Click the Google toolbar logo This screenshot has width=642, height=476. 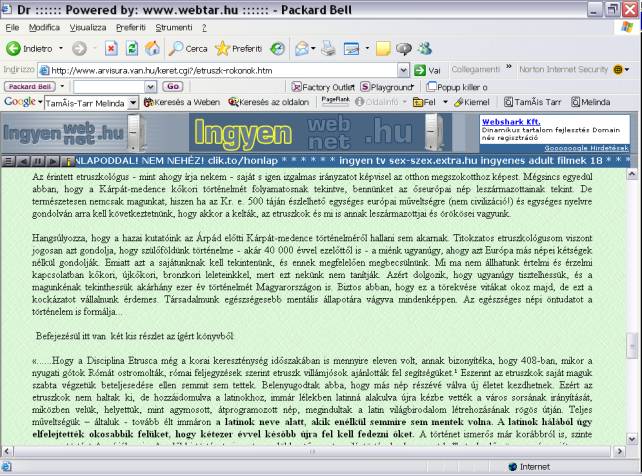[20, 102]
